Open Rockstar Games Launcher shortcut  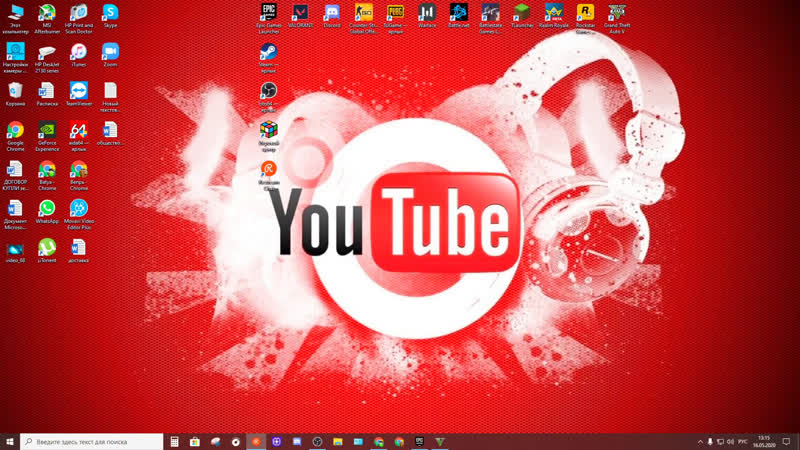pyautogui.click(x=585, y=18)
